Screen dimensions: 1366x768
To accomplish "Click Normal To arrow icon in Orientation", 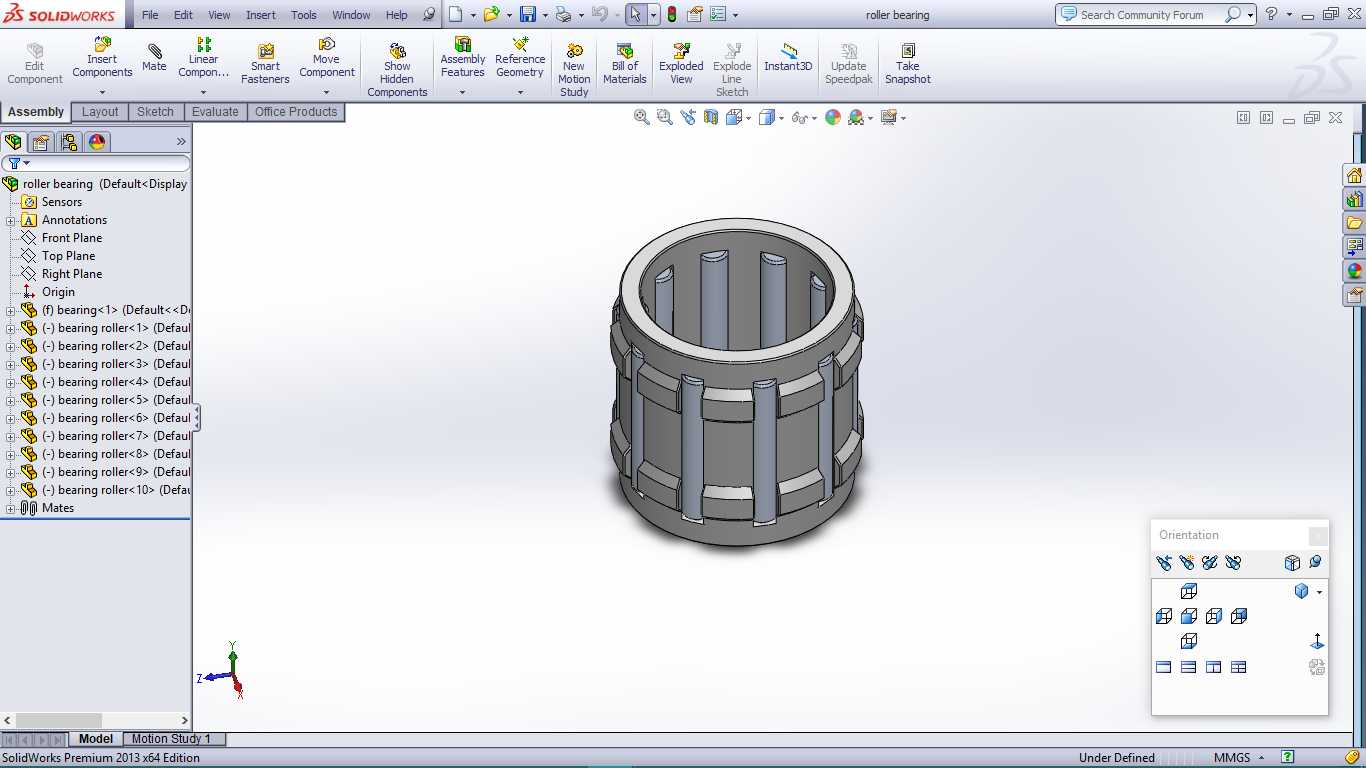I will click(x=1317, y=641).
